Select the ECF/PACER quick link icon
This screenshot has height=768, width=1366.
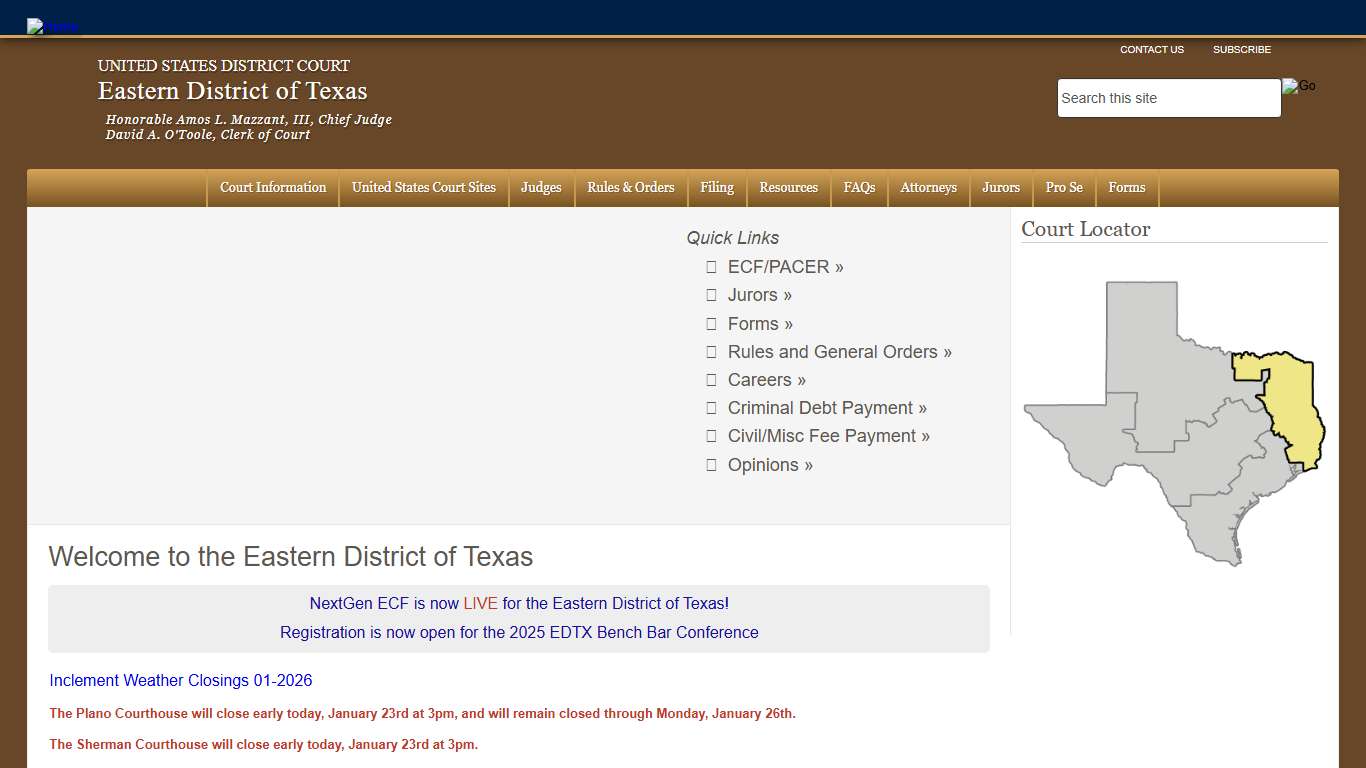point(711,267)
